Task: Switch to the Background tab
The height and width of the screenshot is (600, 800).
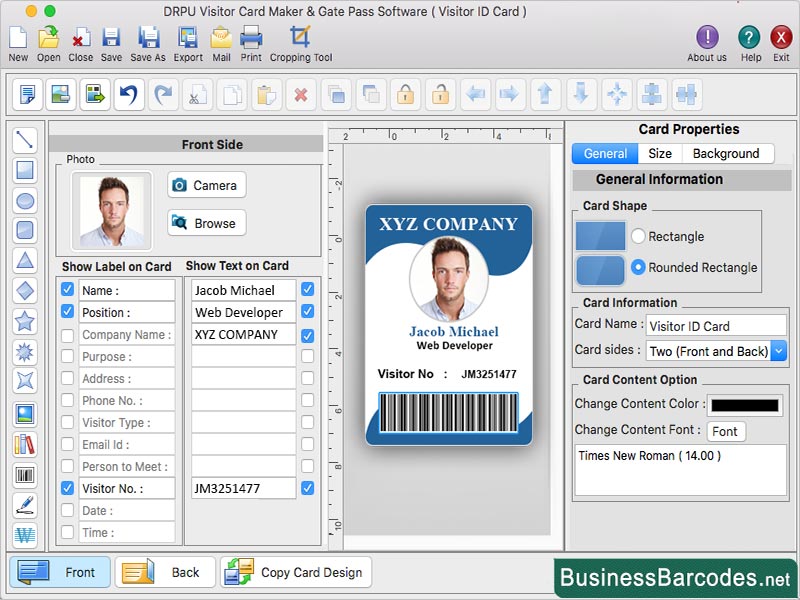Action: pyautogui.click(x=728, y=153)
